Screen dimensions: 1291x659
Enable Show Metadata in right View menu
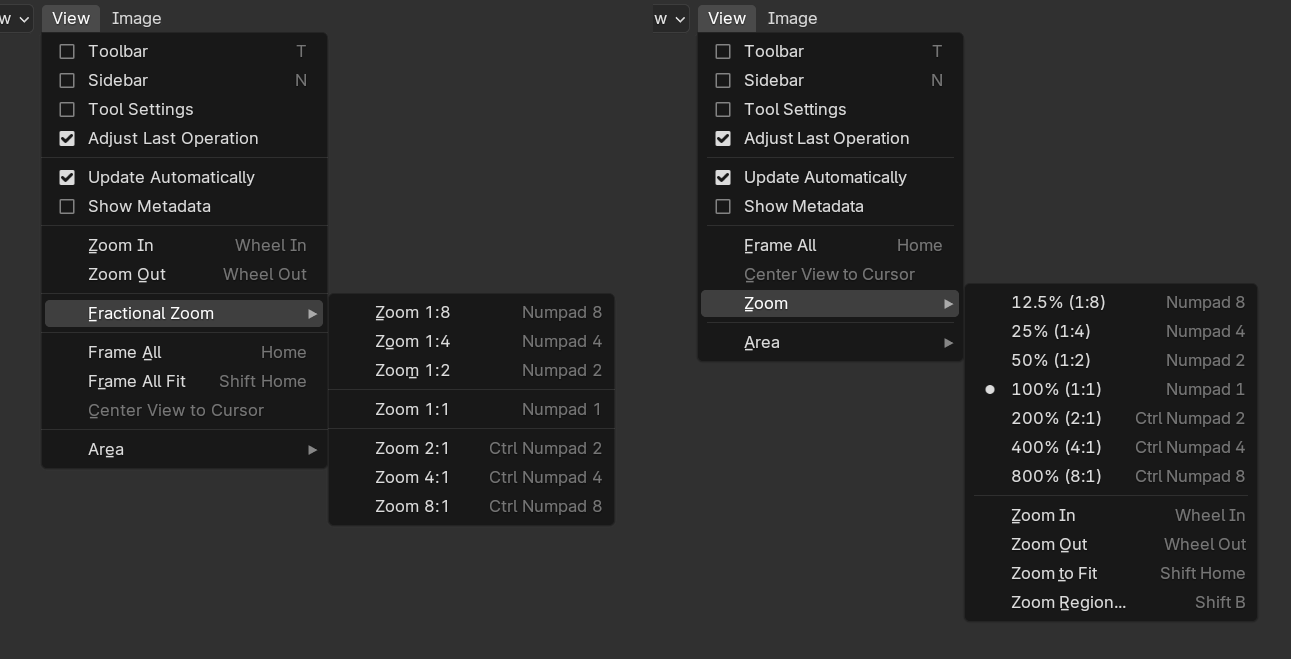(x=723, y=206)
